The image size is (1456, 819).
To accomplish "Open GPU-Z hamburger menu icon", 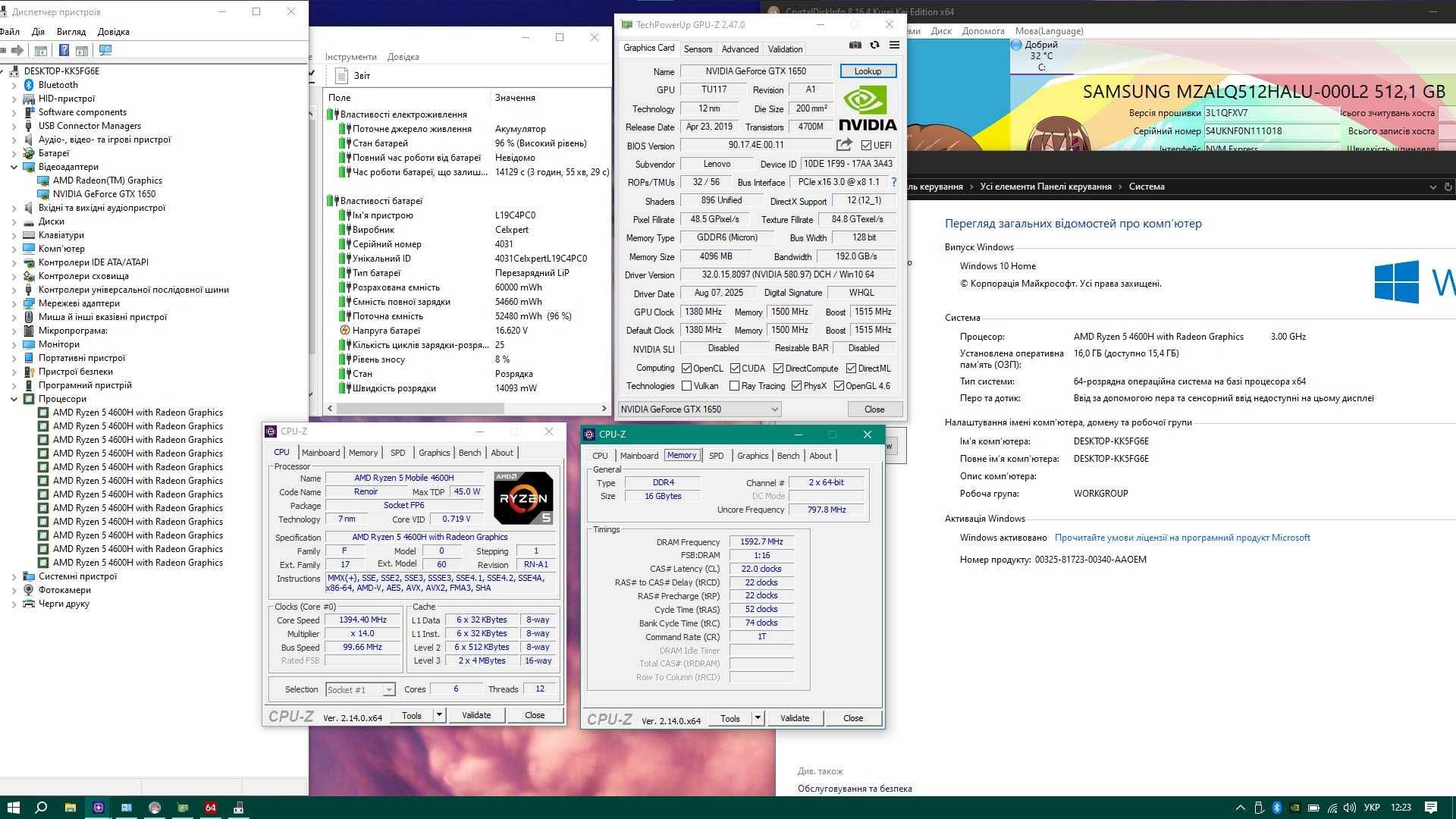I will 894,45.
